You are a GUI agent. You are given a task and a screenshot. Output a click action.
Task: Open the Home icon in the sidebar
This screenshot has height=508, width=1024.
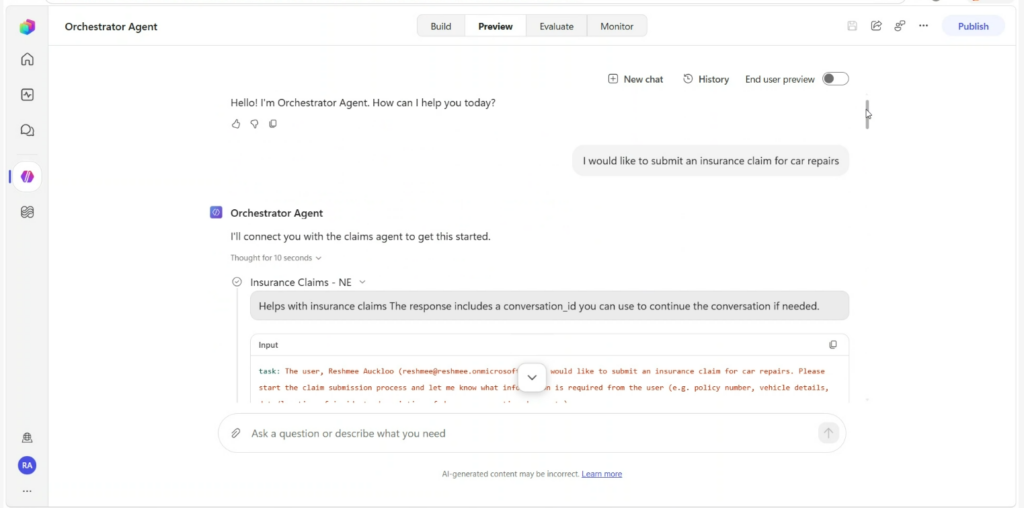pyautogui.click(x=27, y=59)
